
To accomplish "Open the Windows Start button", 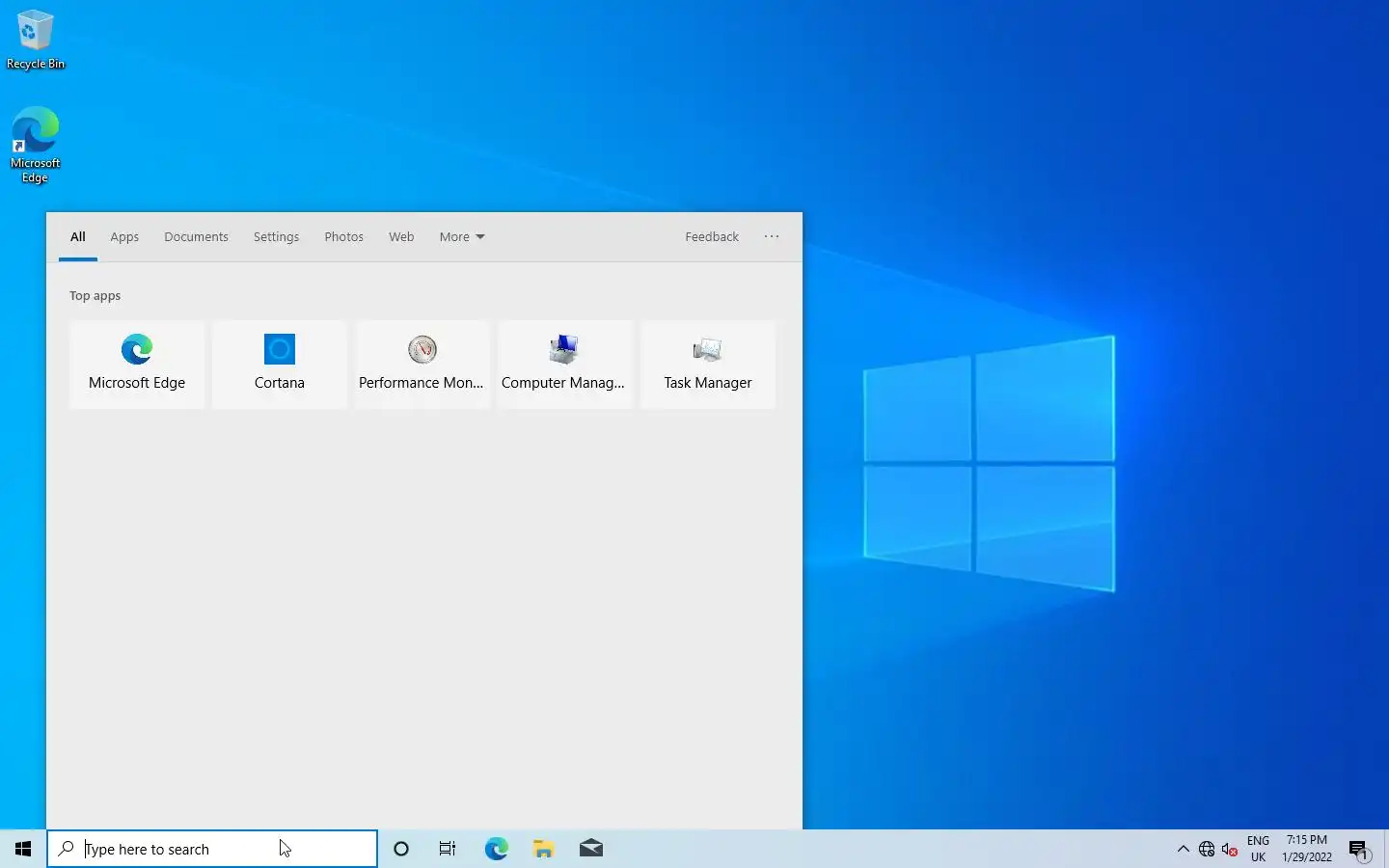I will click(23, 849).
